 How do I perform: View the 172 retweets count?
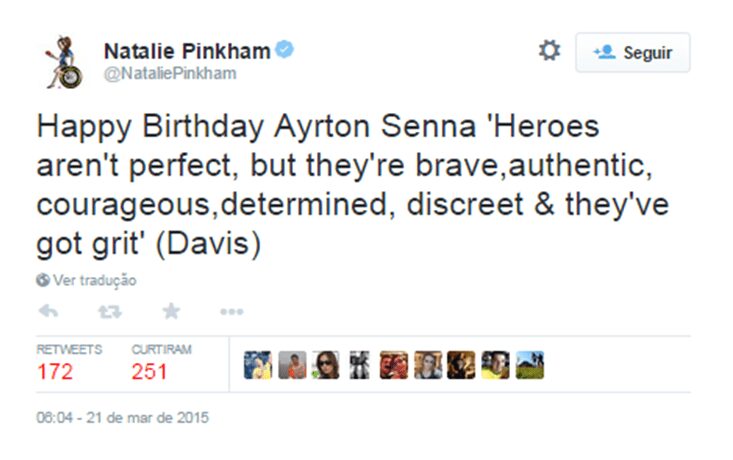click(x=55, y=373)
